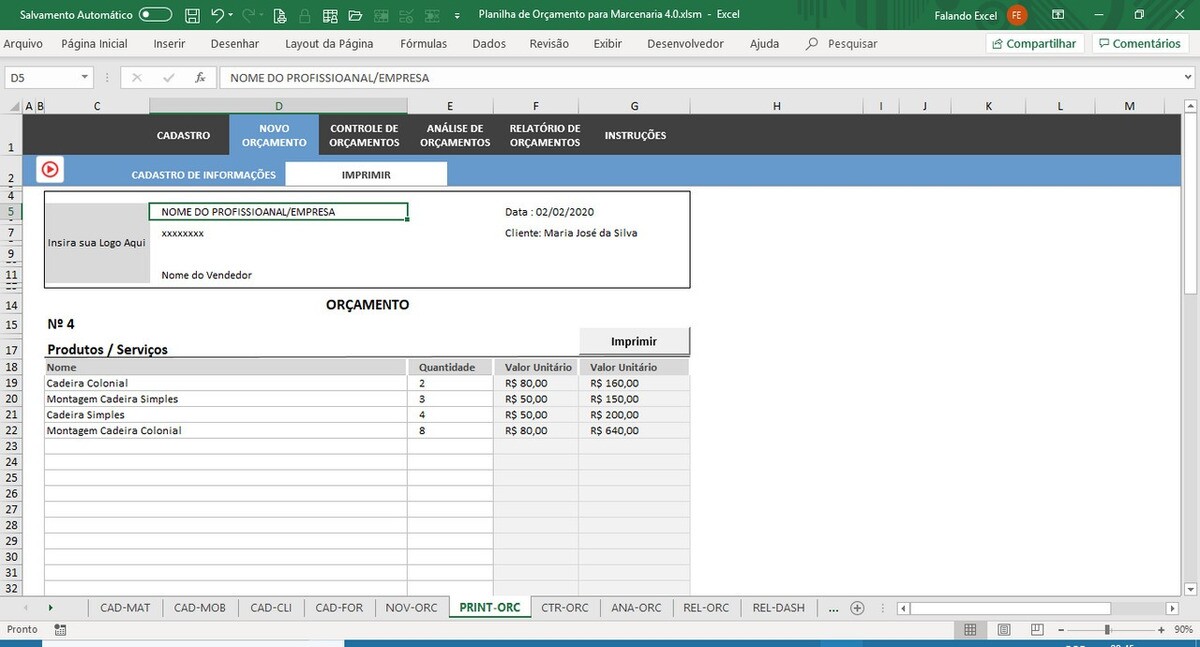Screen dimensions: 1200x647
Task: Open the folder icon in quick access toolbar
Action: (354, 15)
